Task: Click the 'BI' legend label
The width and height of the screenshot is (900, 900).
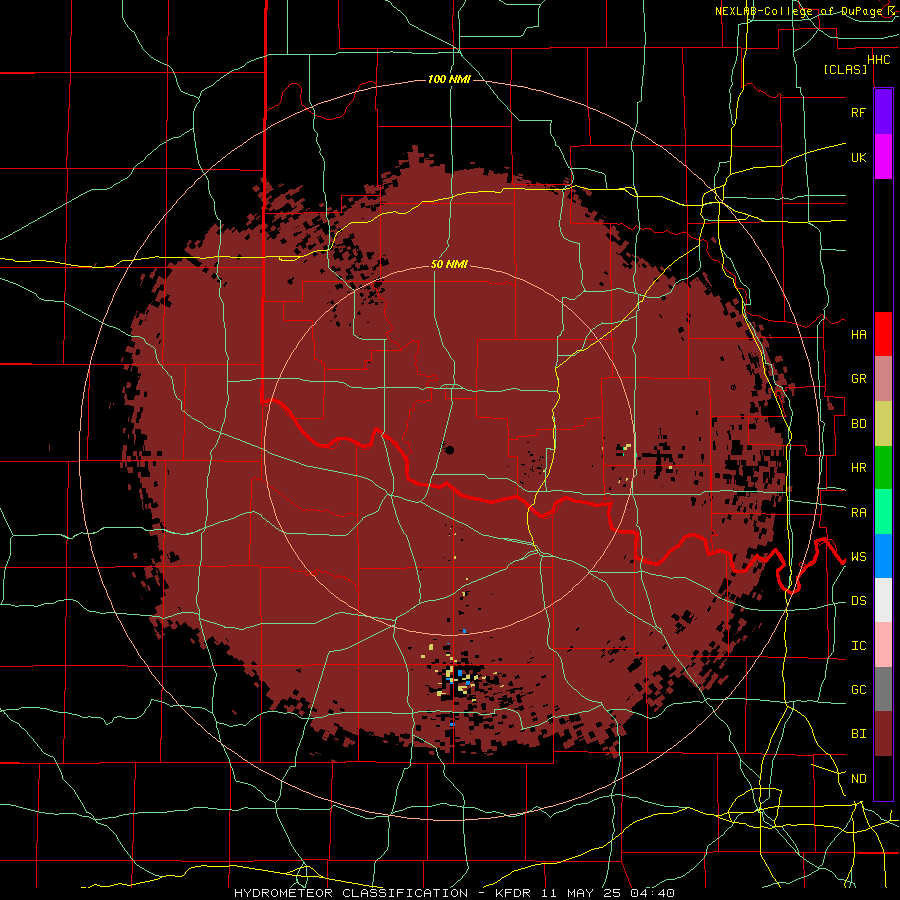Action: coord(858,734)
